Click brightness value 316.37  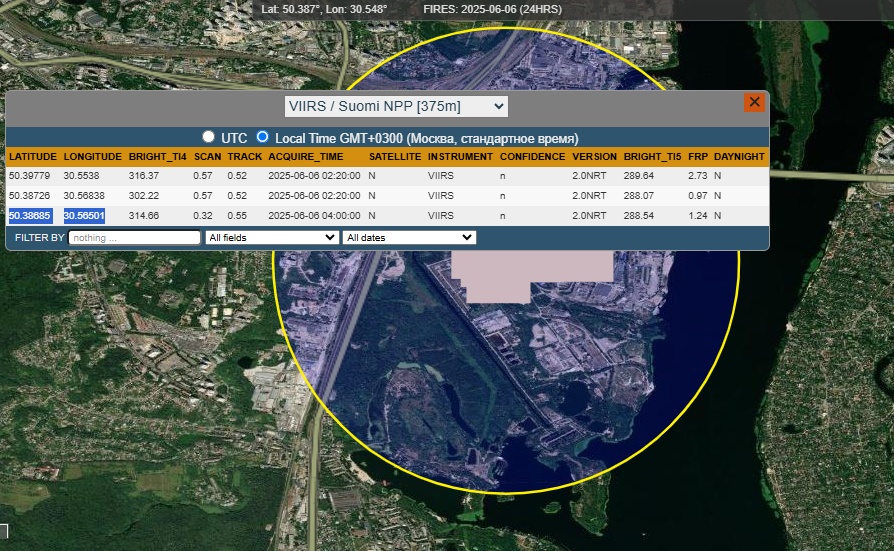pyautogui.click(x=144, y=176)
